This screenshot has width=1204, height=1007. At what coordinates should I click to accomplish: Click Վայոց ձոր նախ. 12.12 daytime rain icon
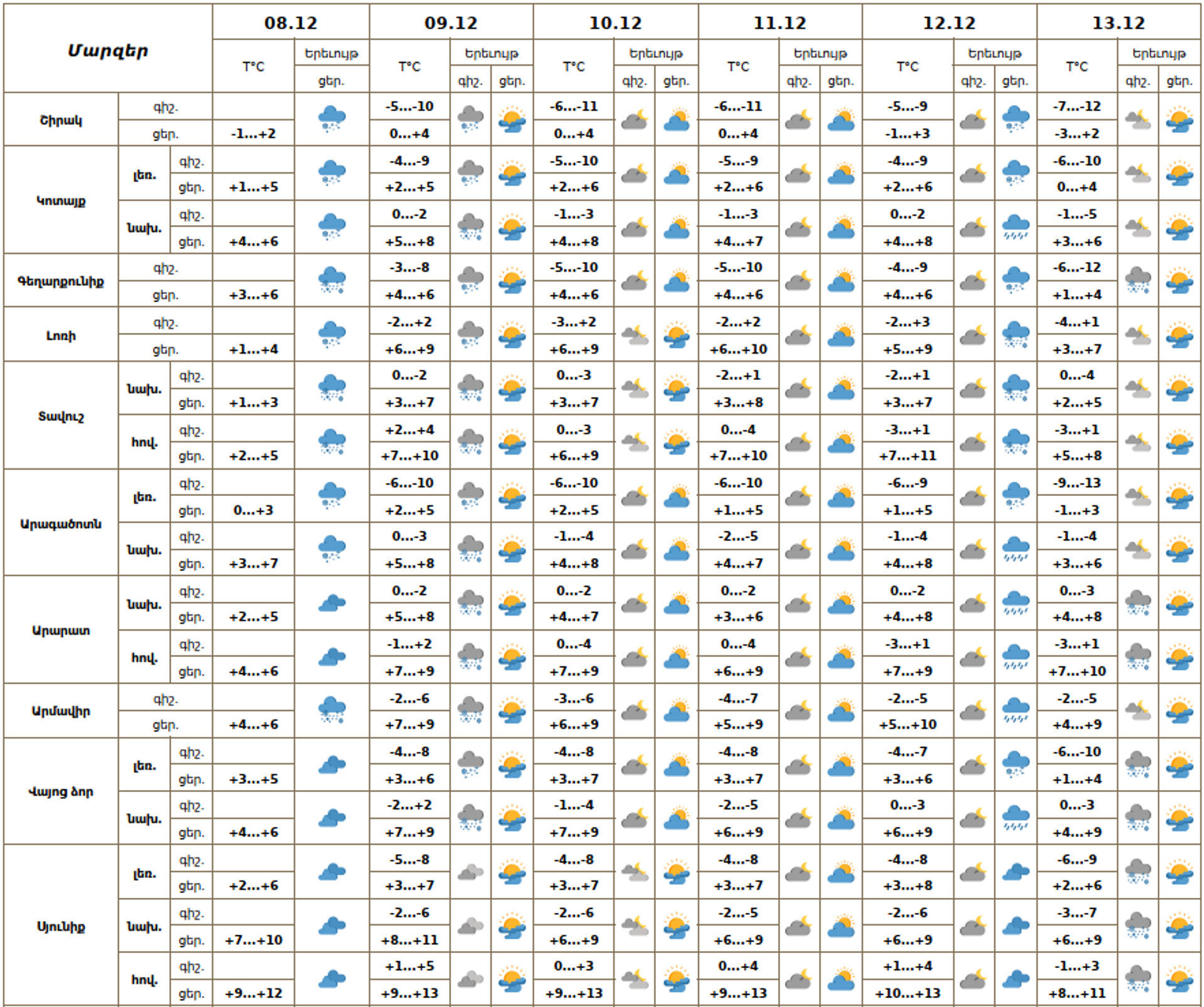pos(1016,818)
